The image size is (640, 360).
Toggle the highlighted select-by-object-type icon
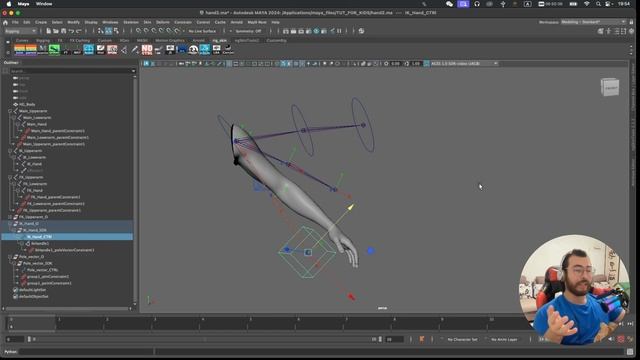pyautogui.click(x=108, y=31)
